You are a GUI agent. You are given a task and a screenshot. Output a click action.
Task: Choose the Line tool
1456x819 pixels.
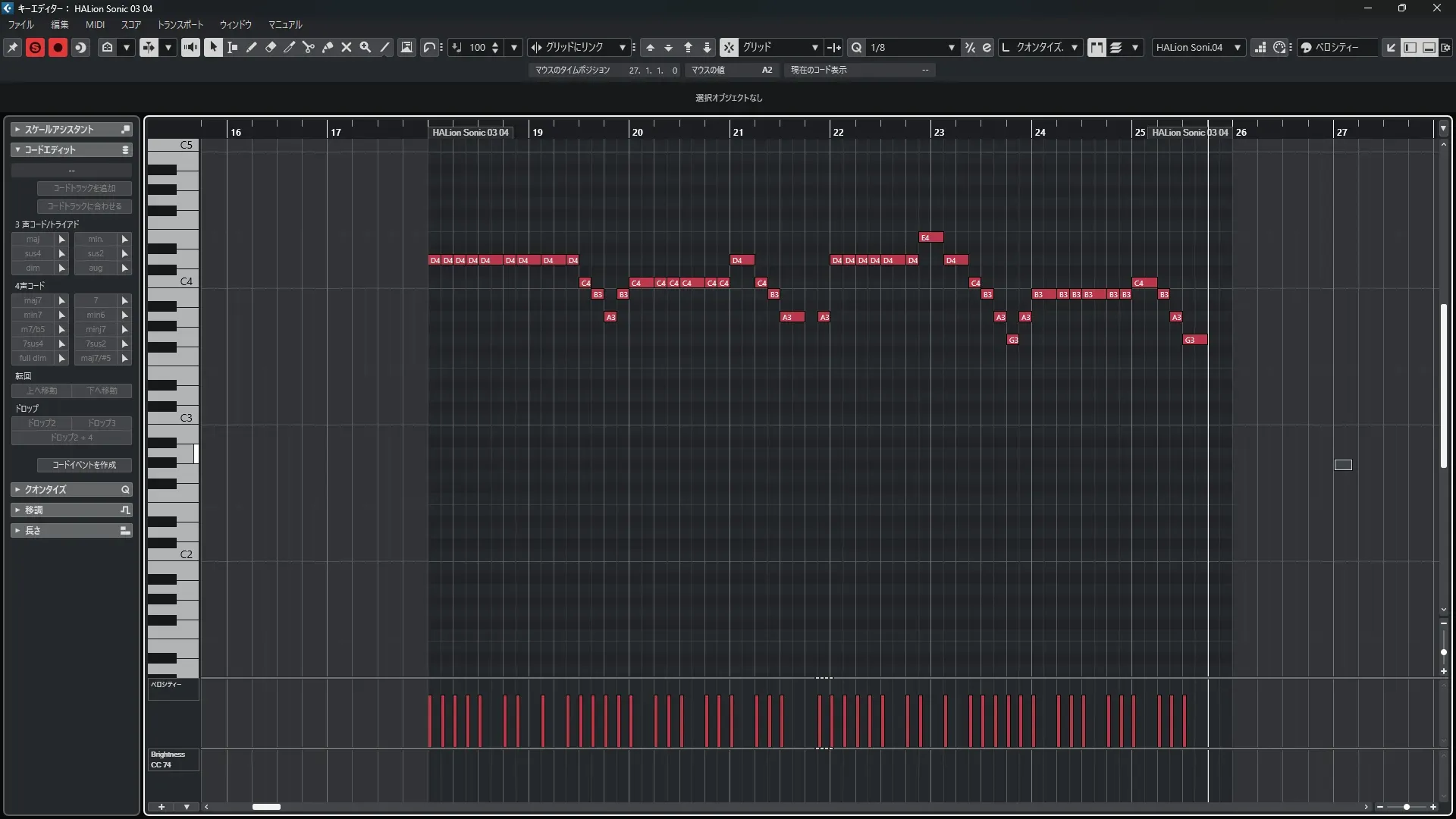[384, 47]
